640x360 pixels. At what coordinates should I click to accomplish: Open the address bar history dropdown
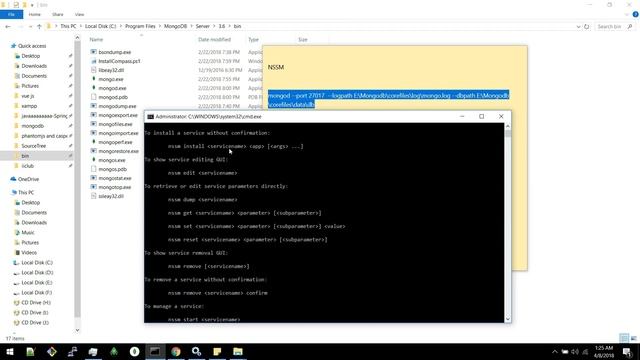[578, 27]
